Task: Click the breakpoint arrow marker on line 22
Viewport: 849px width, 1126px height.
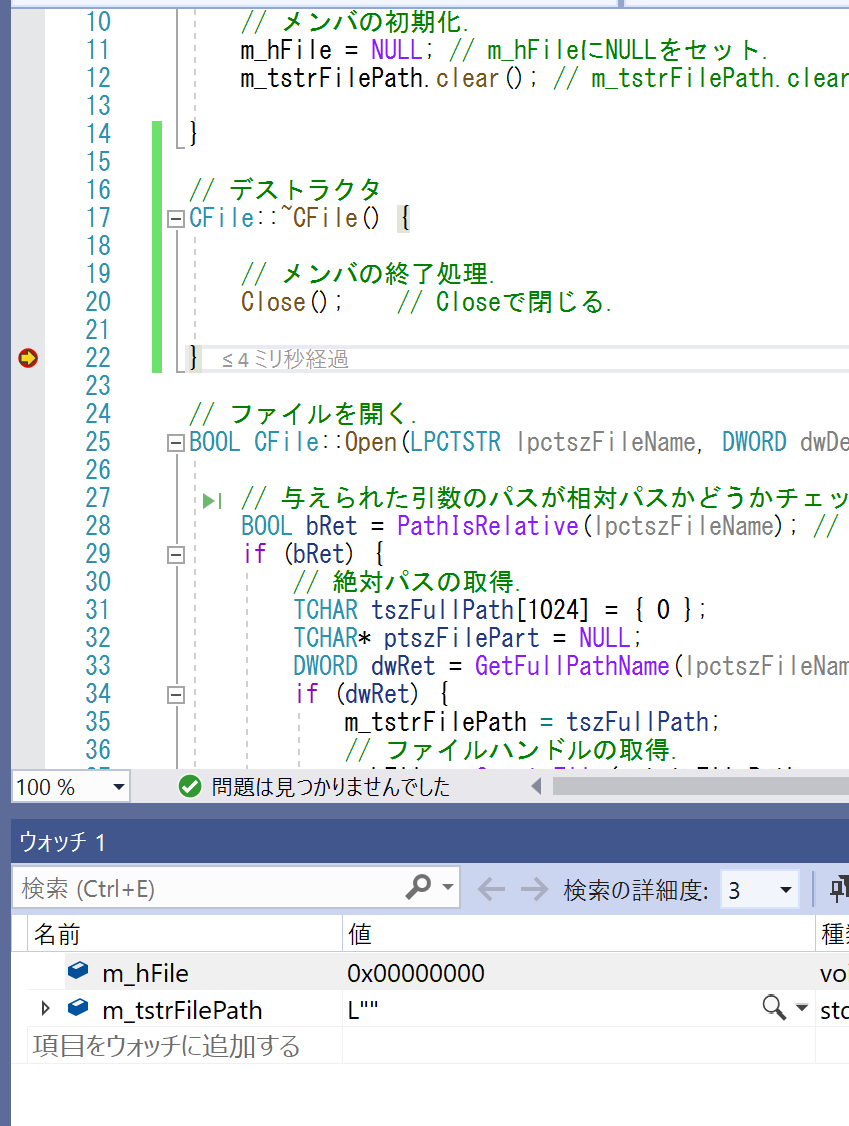Action: pos(28,358)
